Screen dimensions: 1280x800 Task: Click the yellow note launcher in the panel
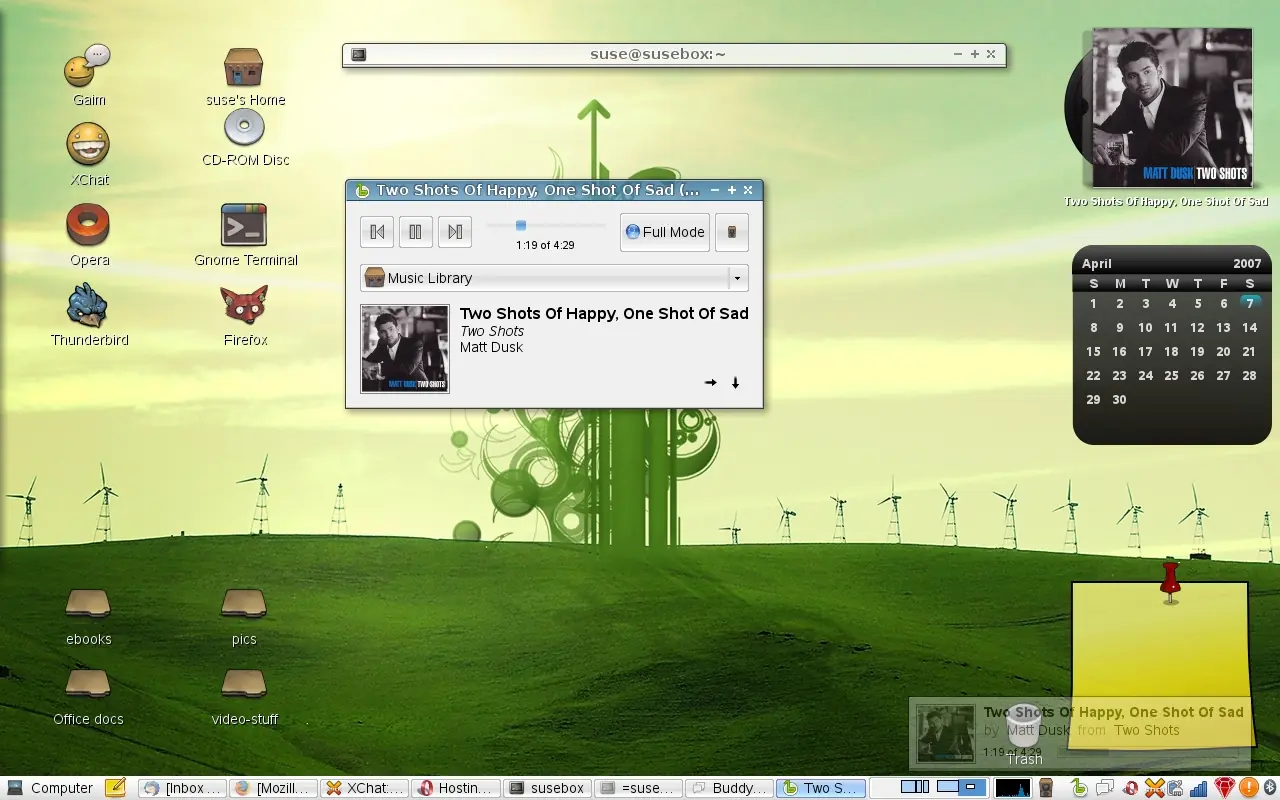point(115,788)
